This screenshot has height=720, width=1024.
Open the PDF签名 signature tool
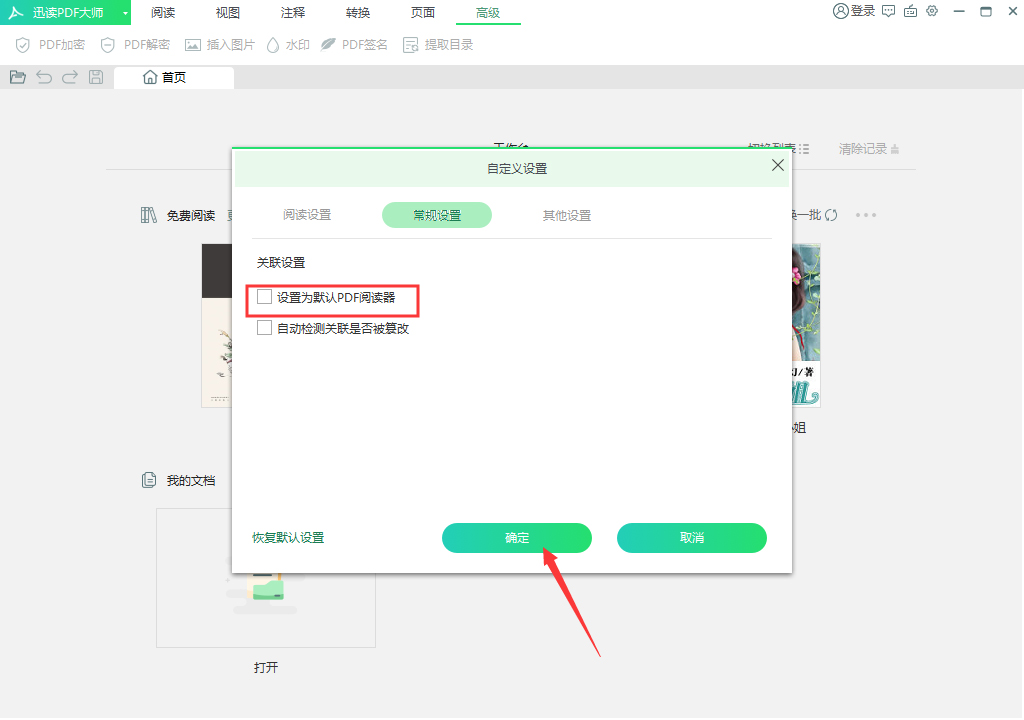(355, 44)
